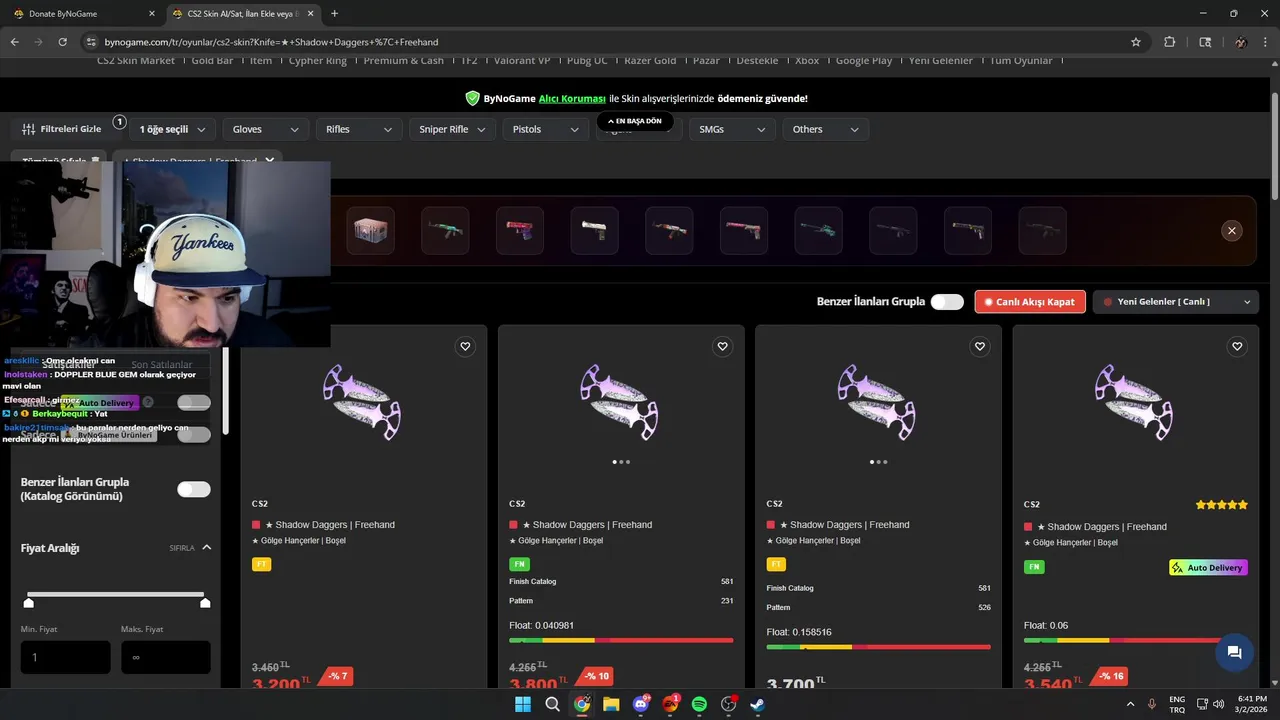
Task: Open Pistols filter dropdown
Action: coord(545,129)
